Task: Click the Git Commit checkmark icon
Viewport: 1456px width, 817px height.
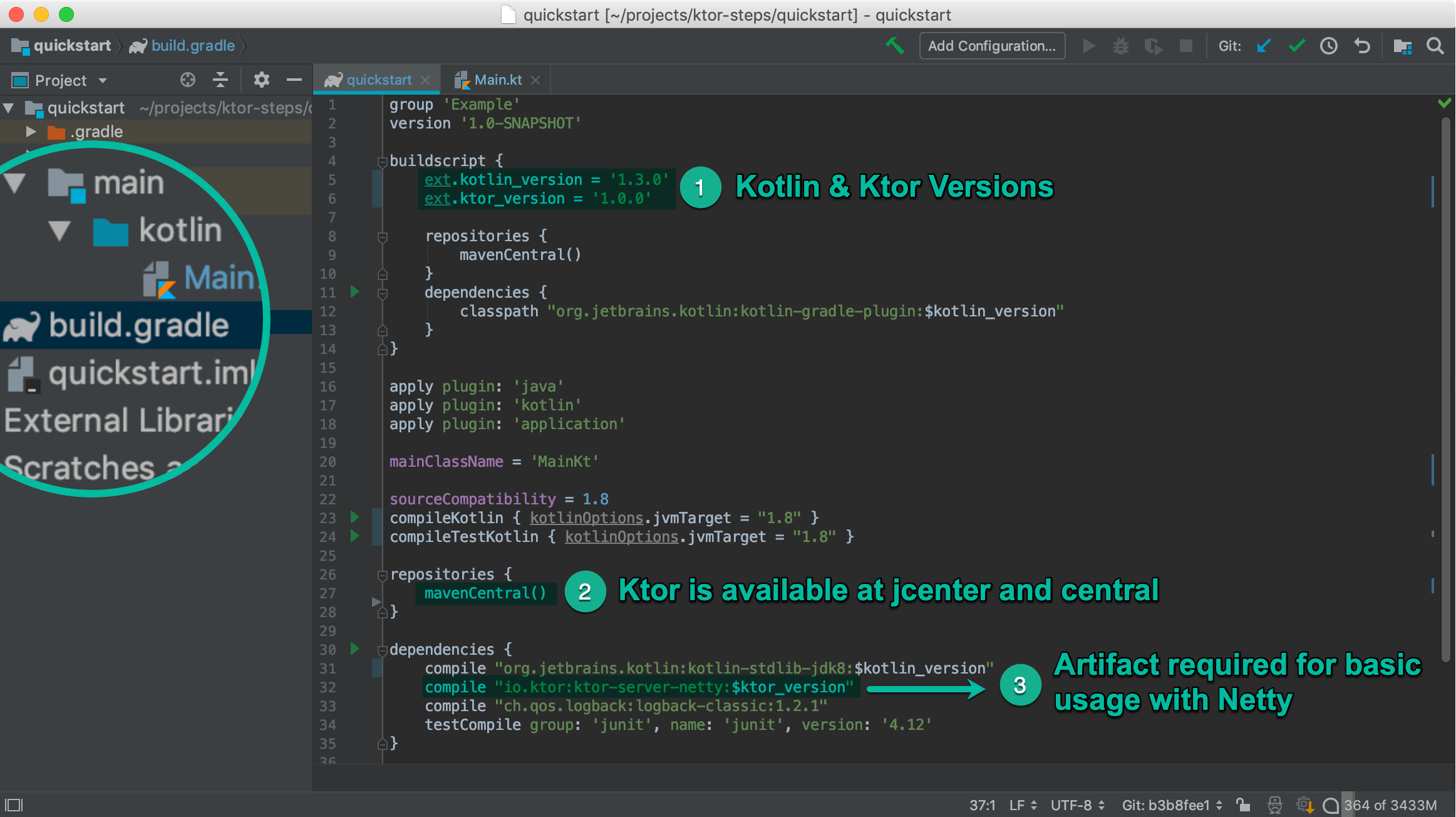Action: click(1296, 46)
